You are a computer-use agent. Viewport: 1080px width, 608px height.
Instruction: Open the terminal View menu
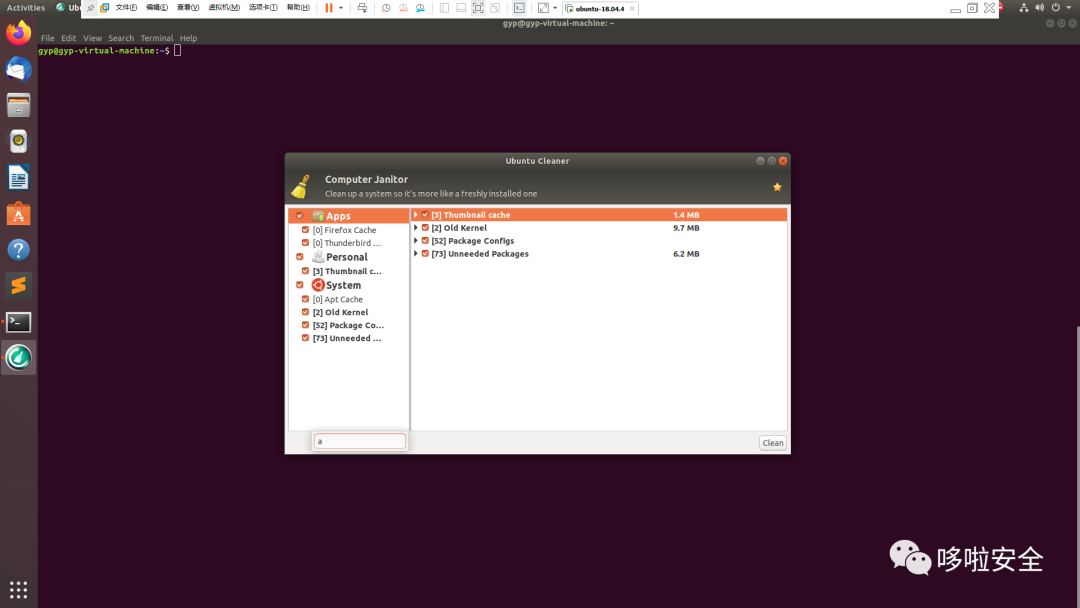[92, 38]
